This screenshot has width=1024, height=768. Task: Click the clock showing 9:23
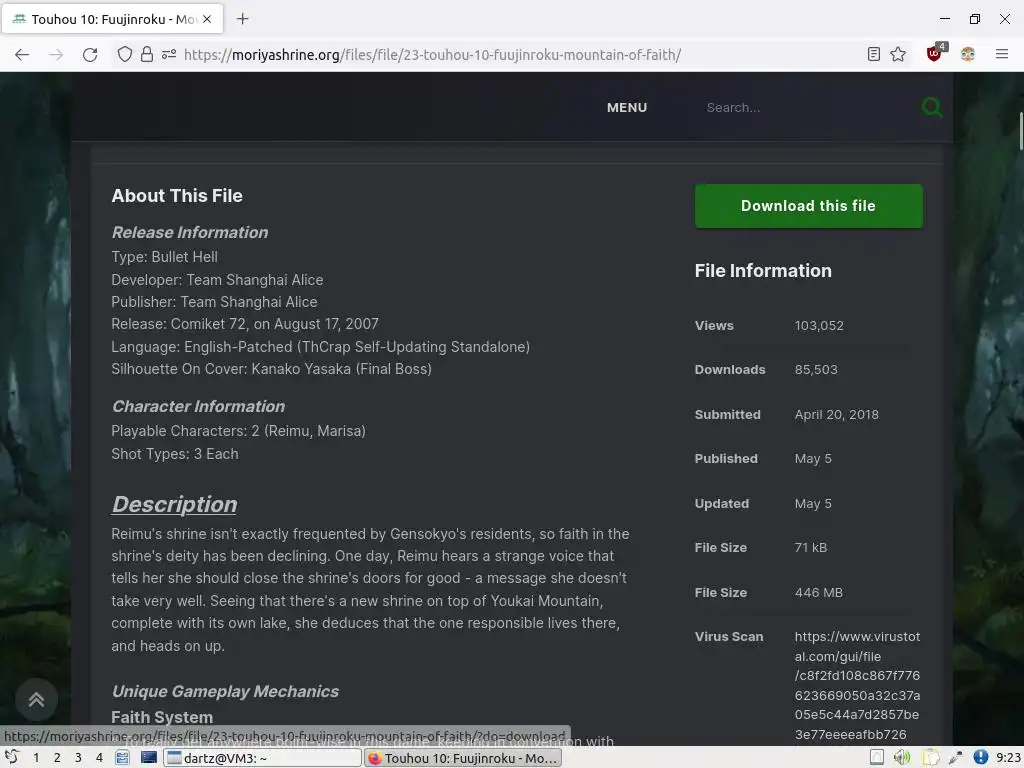[1008, 758]
